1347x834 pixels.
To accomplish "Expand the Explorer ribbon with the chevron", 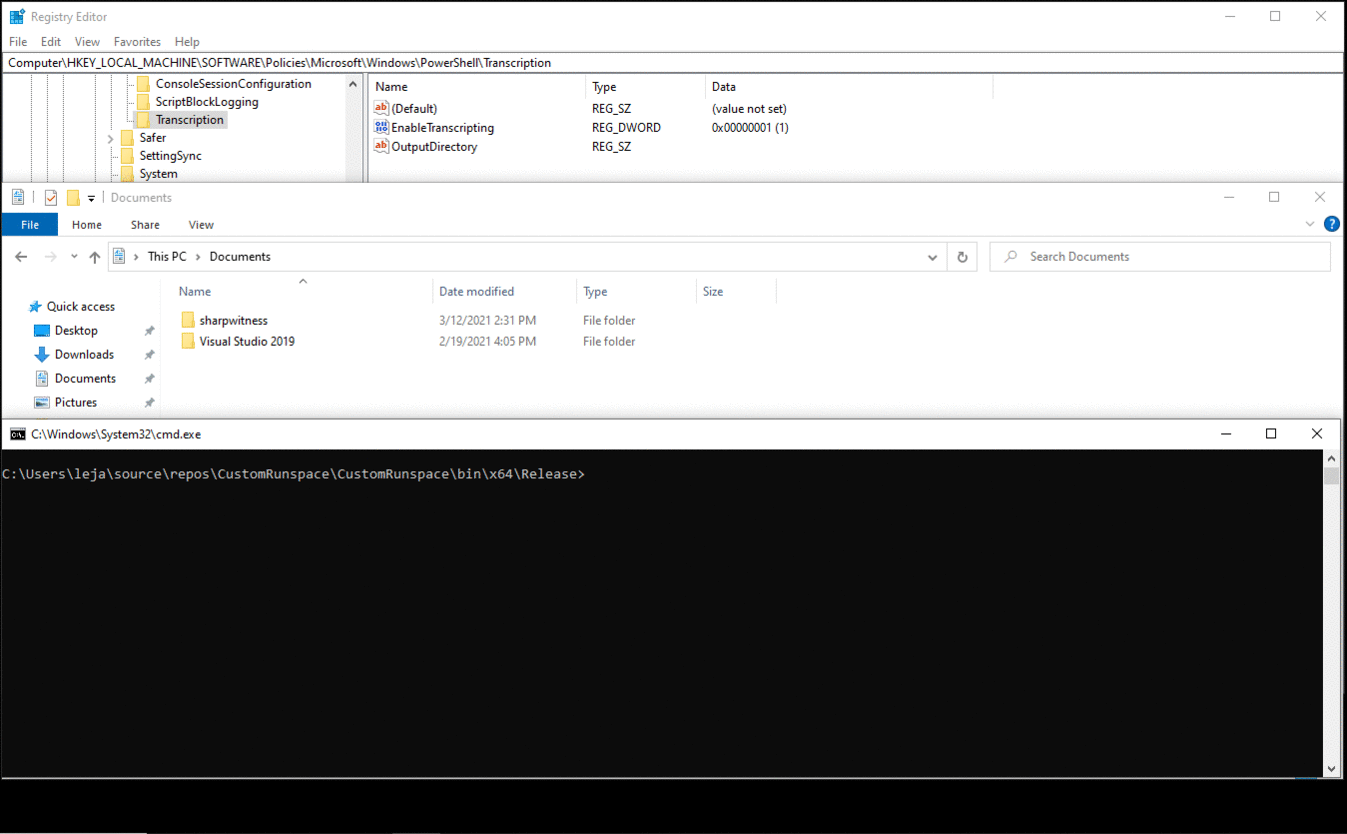I will click(1310, 224).
